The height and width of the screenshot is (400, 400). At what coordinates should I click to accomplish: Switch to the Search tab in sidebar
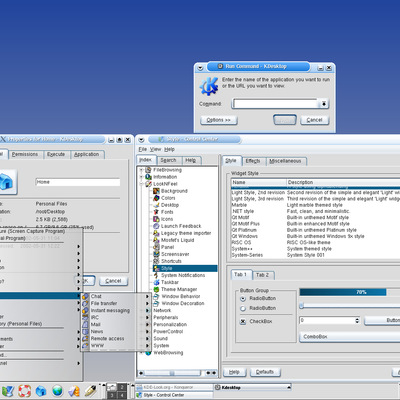tap(168, 160)
